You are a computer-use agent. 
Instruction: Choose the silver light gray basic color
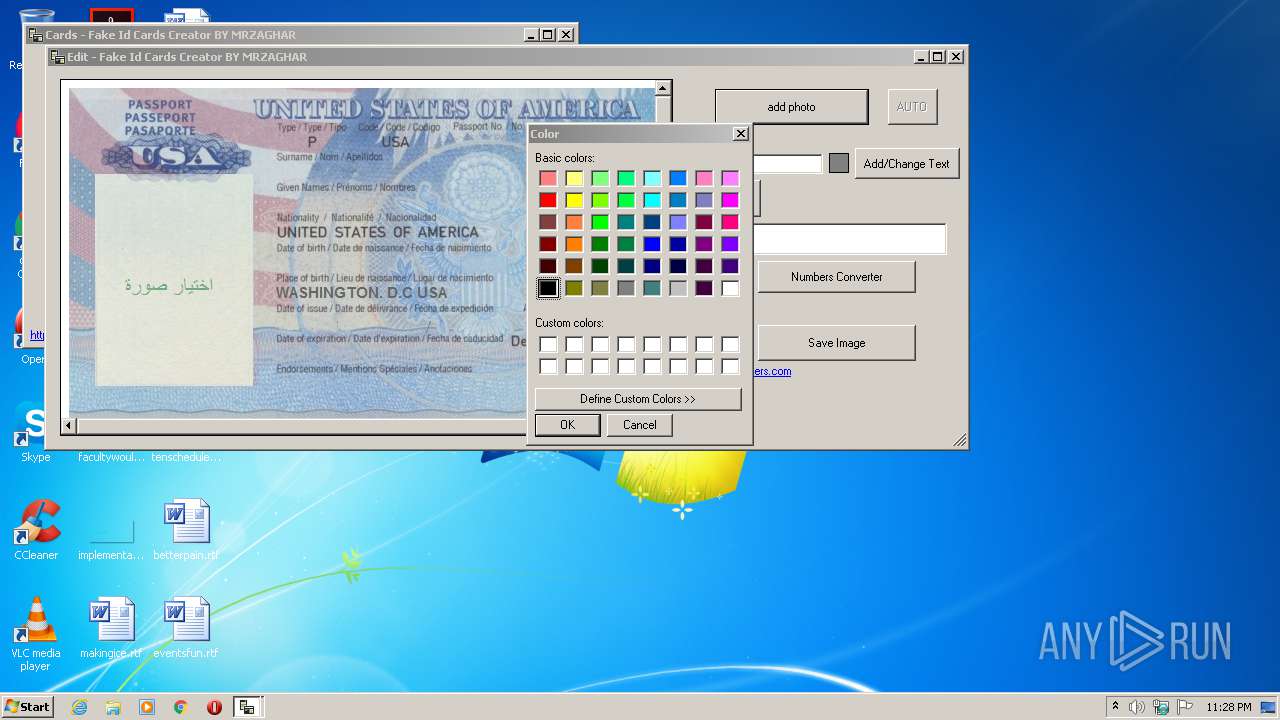(678, 288)
